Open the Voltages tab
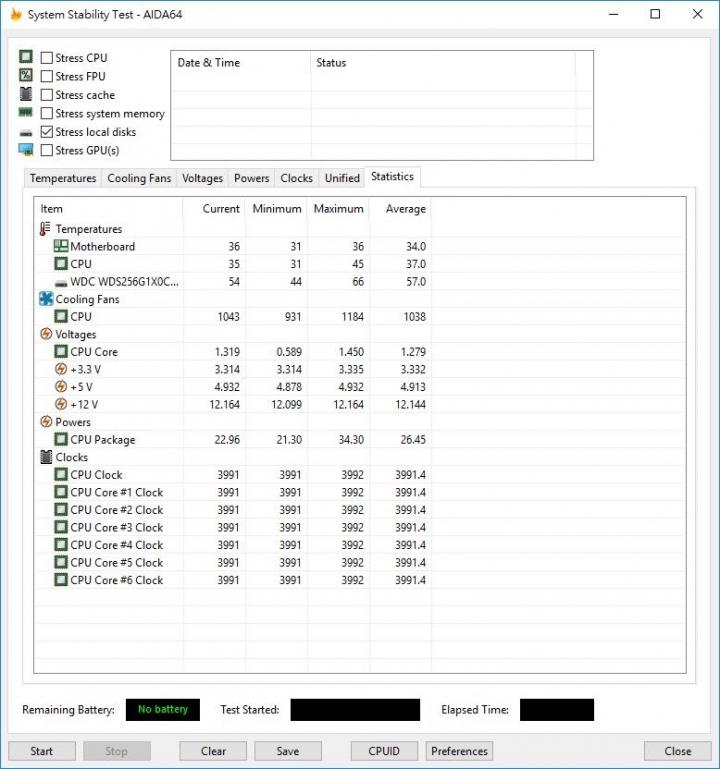720x769 pixels. [203, 178]
